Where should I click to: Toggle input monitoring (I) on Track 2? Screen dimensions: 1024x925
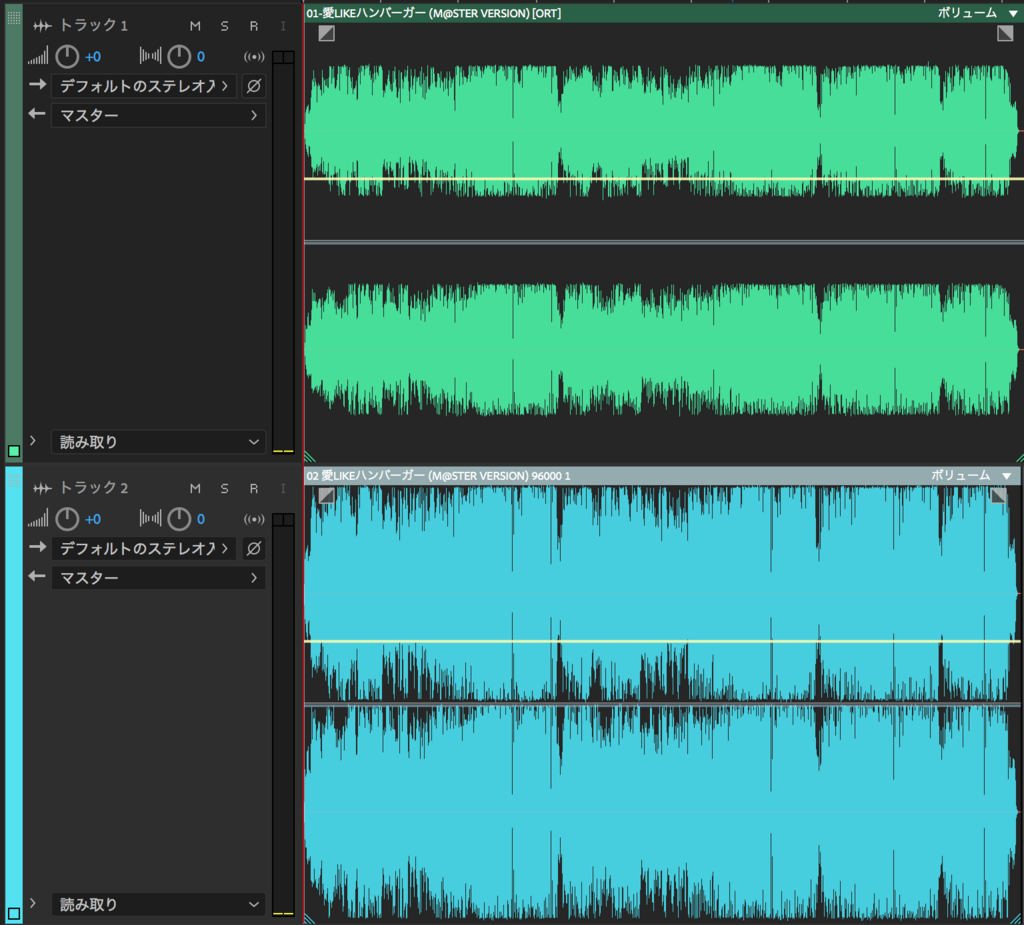pyautogui.click(x=283, y=489)
